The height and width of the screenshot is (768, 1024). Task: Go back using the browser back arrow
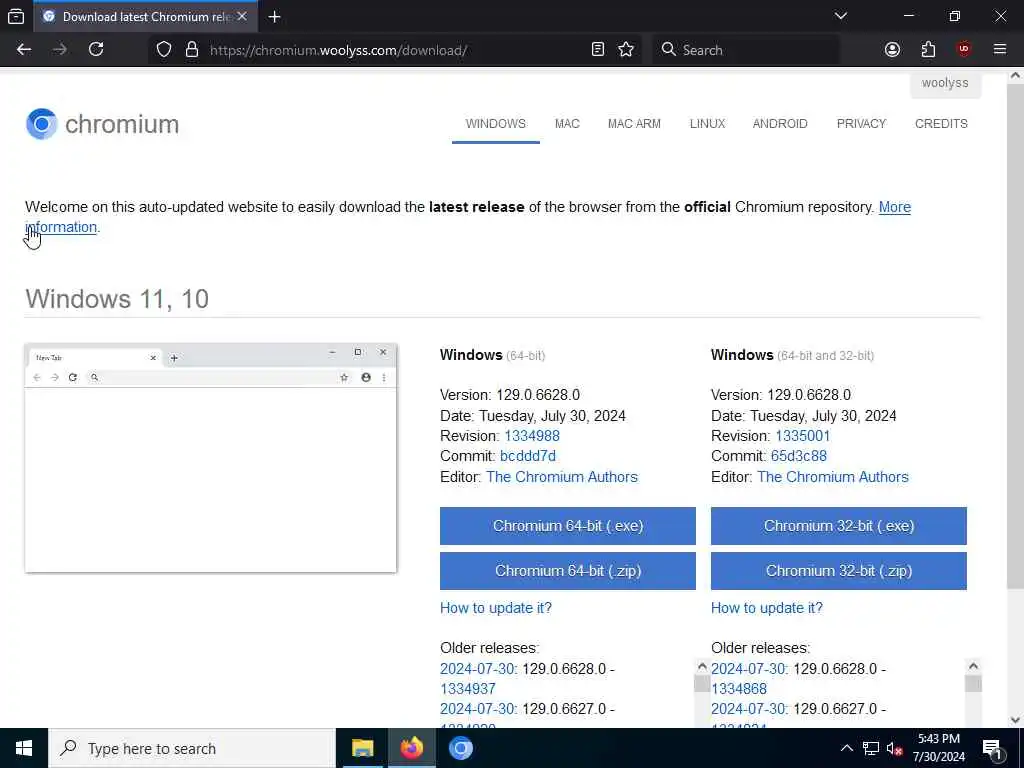(24, 50)
